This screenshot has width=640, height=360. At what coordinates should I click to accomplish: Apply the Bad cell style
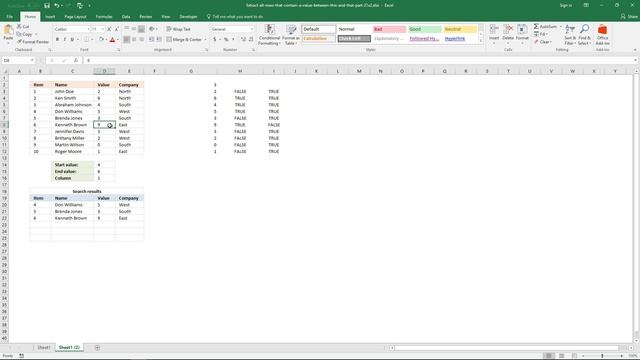(x=390, y=29)
